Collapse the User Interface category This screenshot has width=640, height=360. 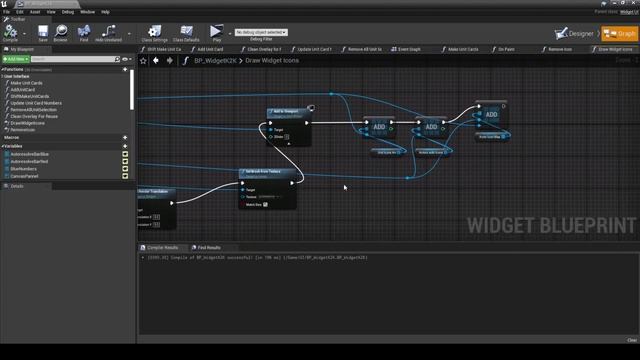pos(2,76)
